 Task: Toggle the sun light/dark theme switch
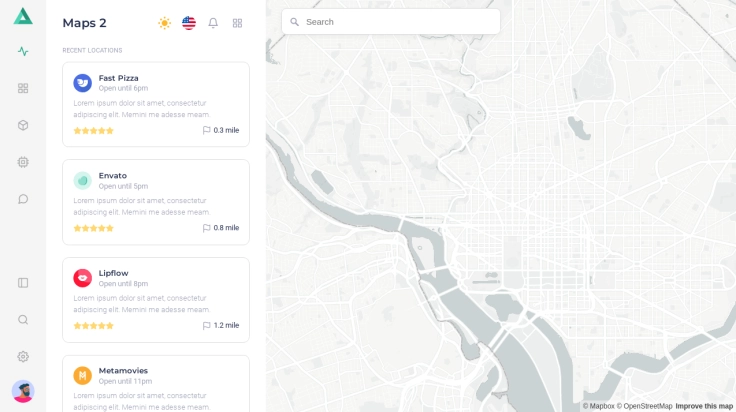point(164,23)
